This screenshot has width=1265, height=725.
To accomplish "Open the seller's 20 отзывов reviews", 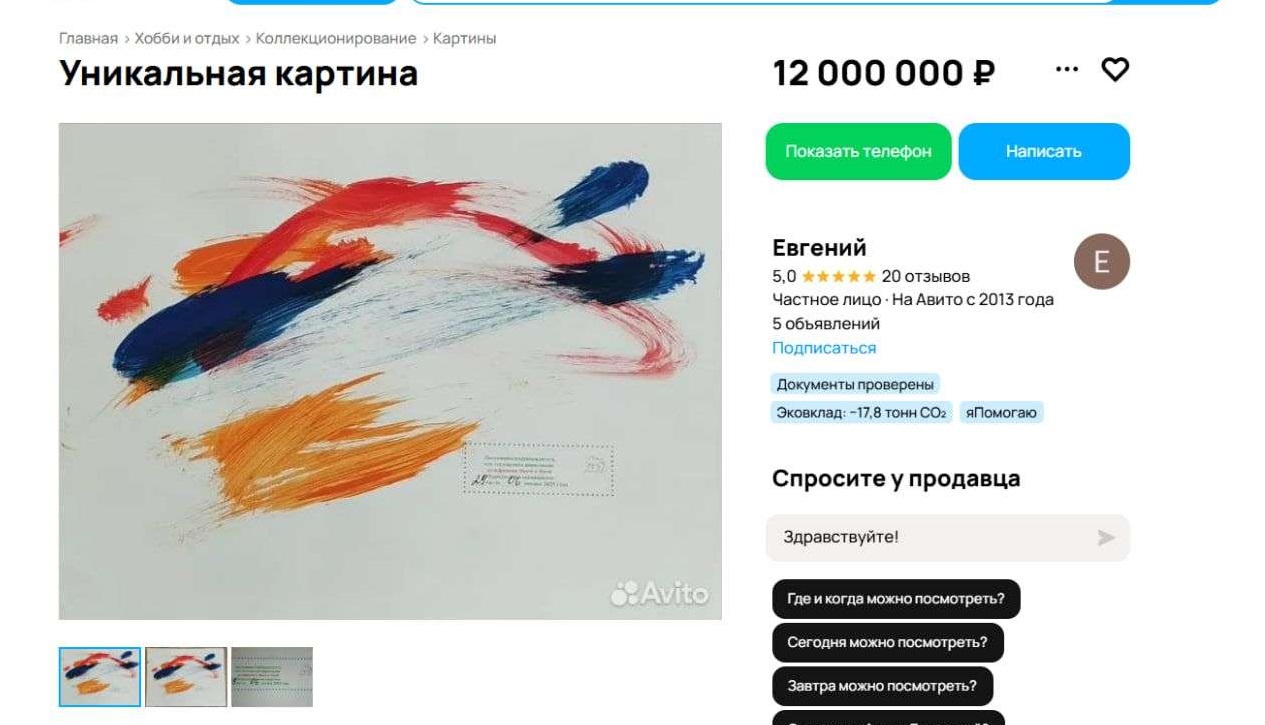I will pyautogui.click(x=925, y=276).
